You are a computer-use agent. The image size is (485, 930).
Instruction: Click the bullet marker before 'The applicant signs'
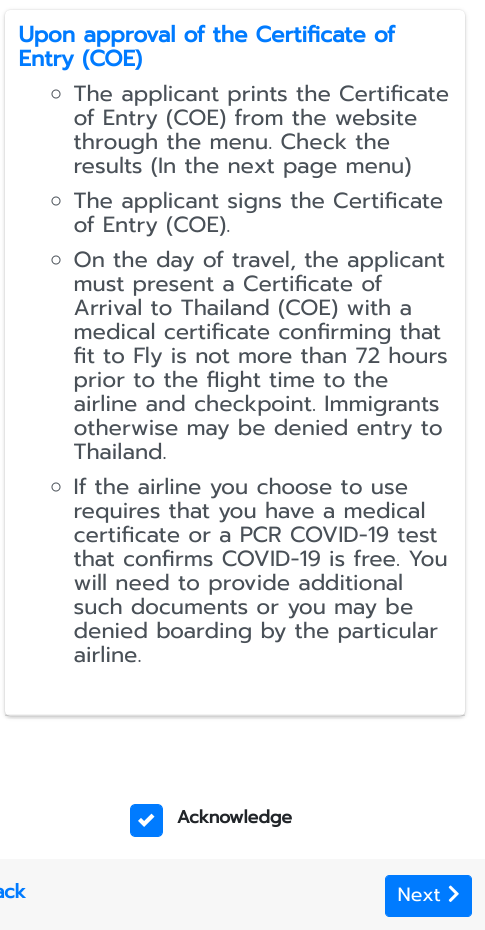56,200
